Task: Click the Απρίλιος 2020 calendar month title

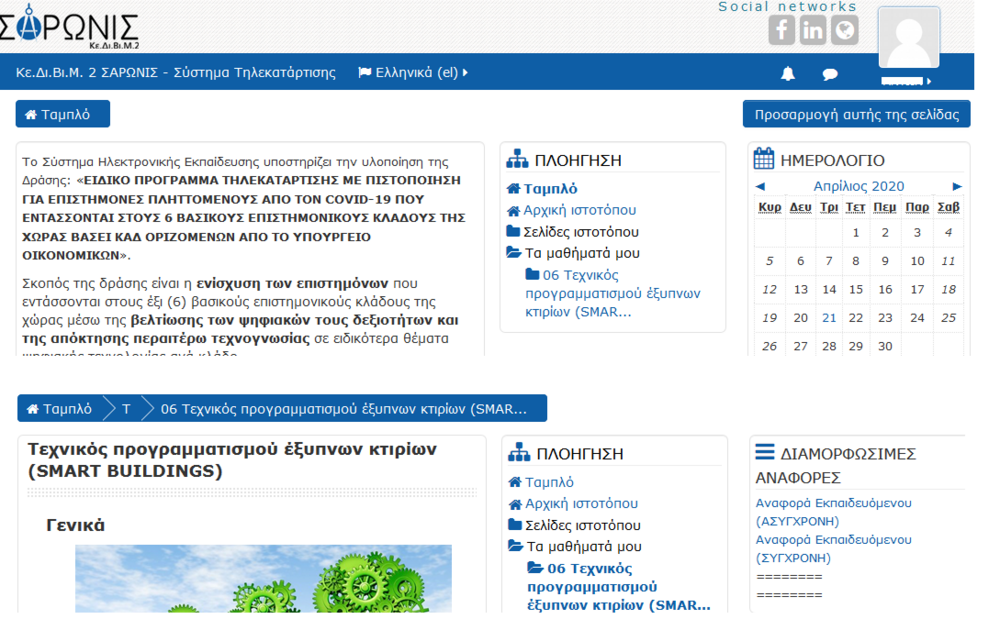Action: click(x=858, y=187)
